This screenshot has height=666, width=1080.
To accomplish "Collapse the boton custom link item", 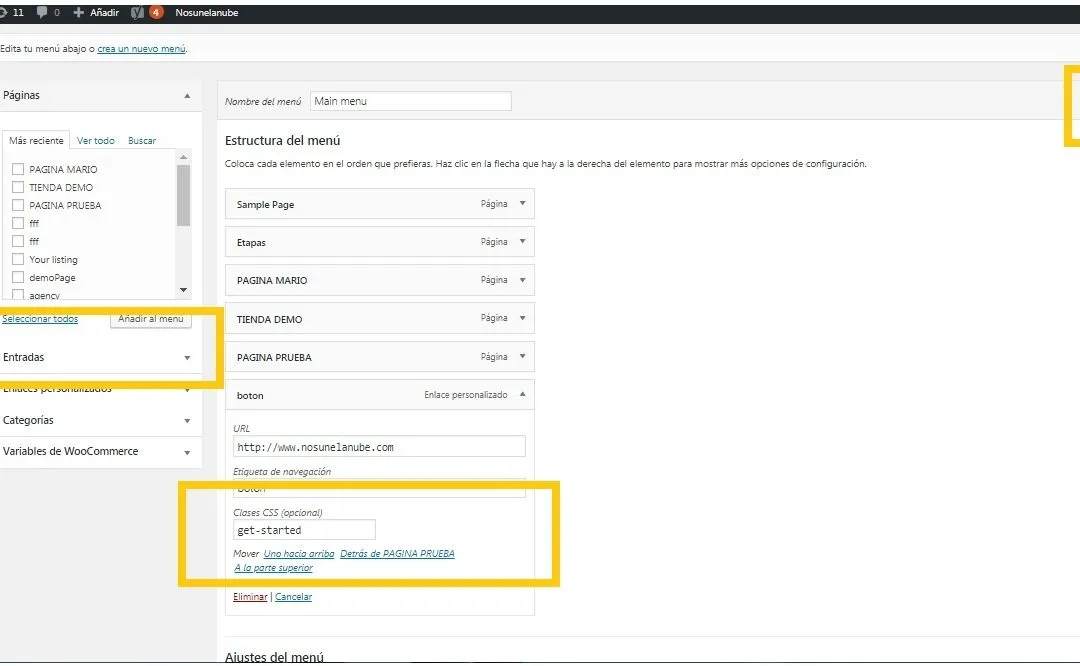I will click(521, 395).
